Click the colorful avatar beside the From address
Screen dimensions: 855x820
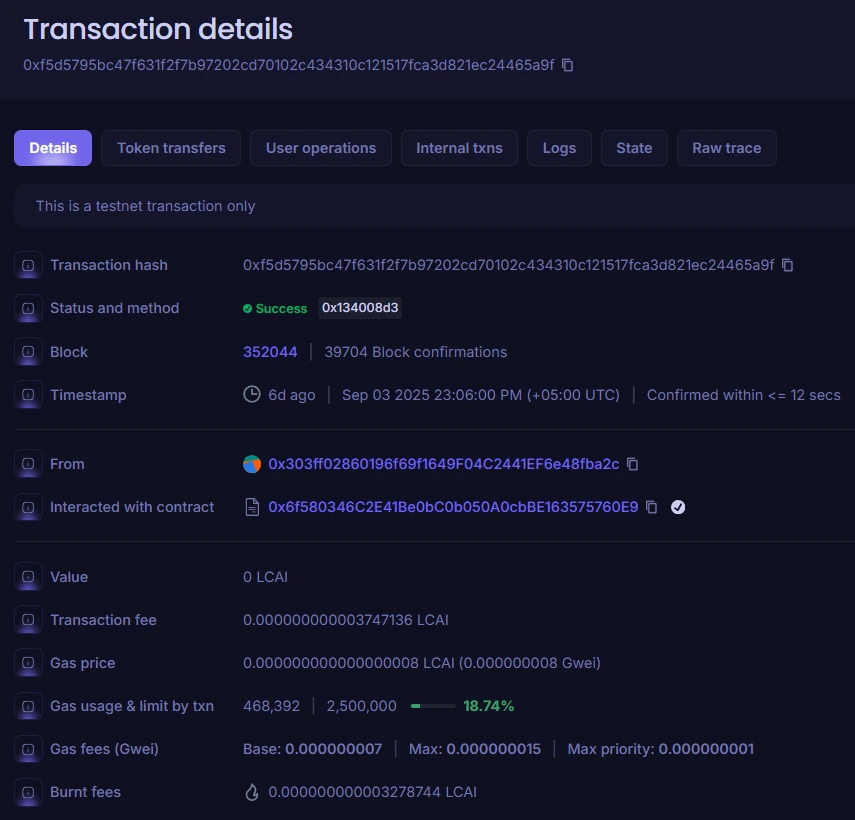pyautogui.click(x=252, y=464)
